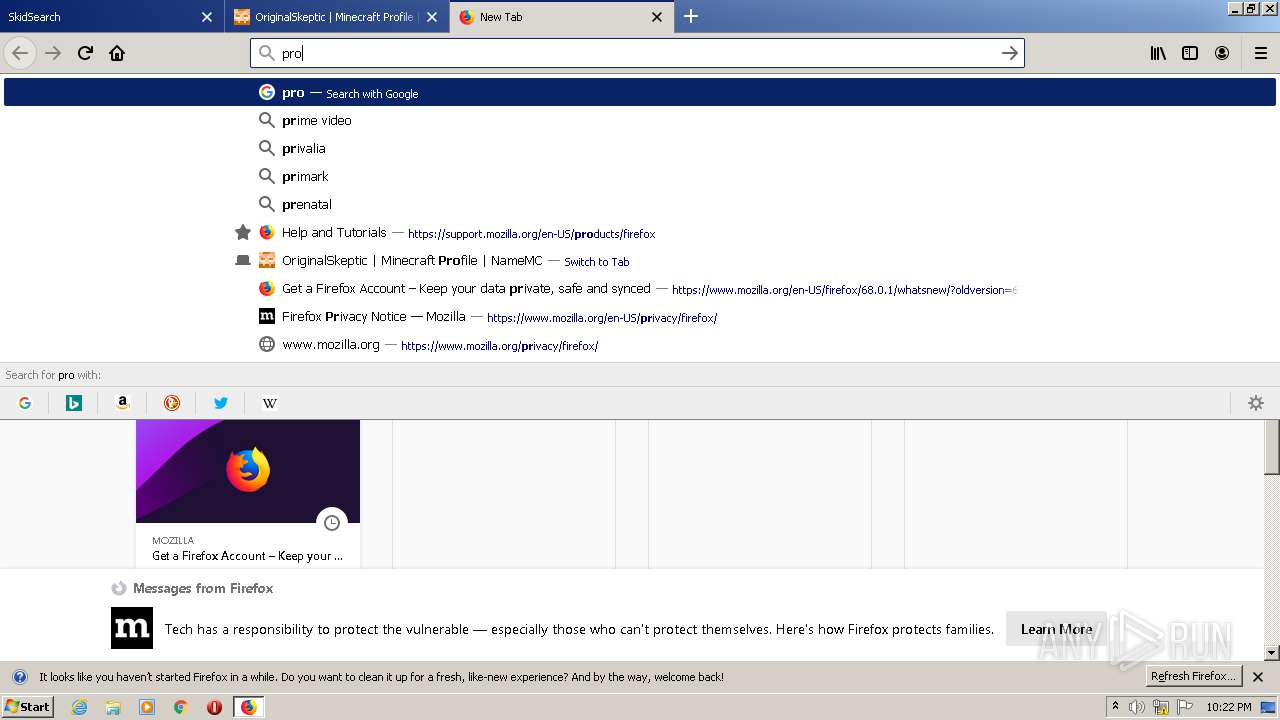Image resolution: width=1280 pixels, height=720 pixels.
Task: Launch Internet Explorer from taskbar
Action: [x=80, y=707]
